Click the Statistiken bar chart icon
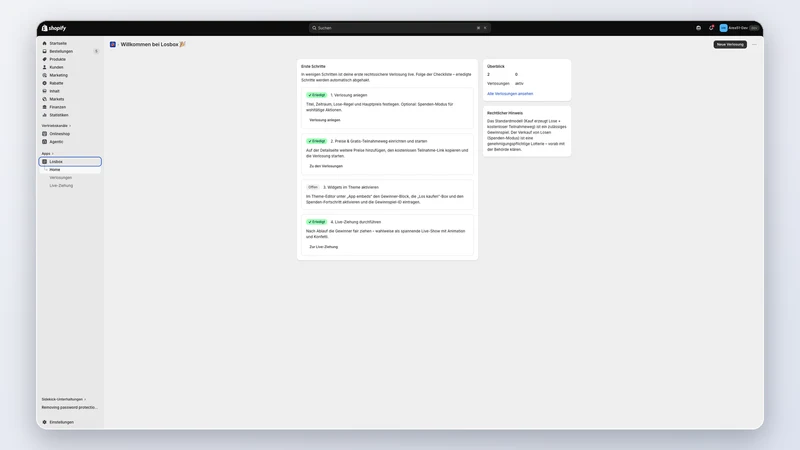The height and width of the screenshot is (450, 800). pos(44,115)
